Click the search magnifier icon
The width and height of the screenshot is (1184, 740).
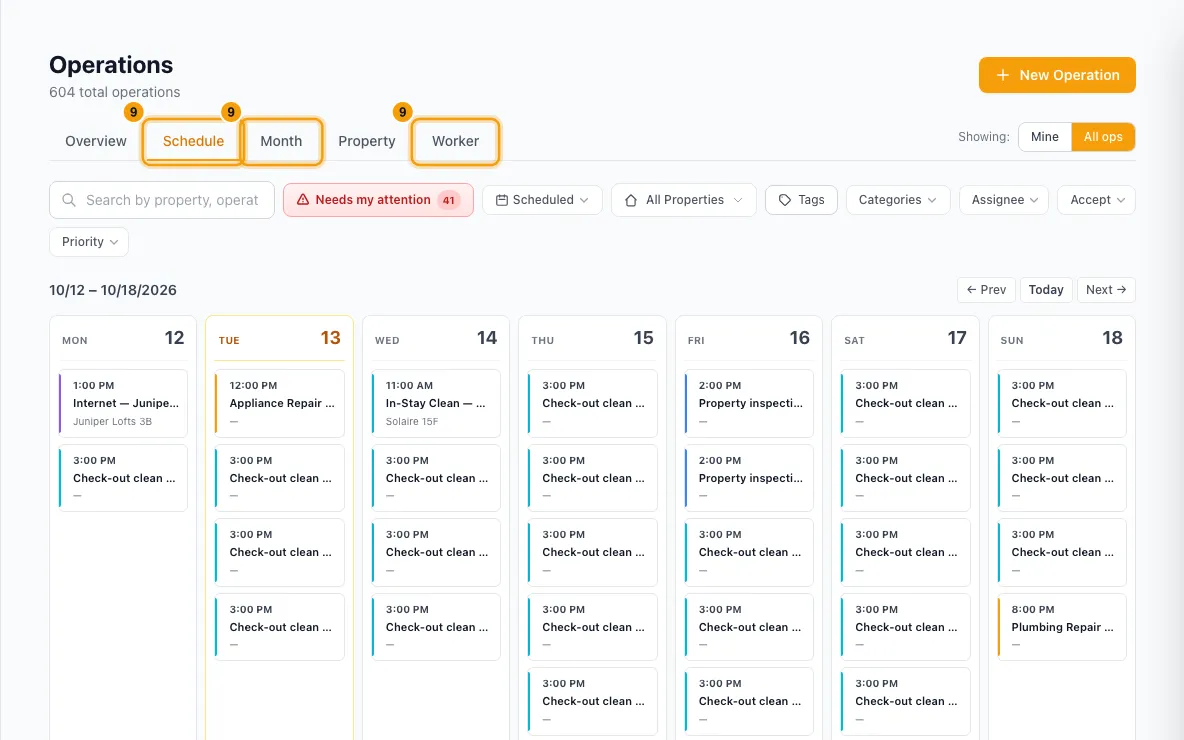[x=69, y=200]
